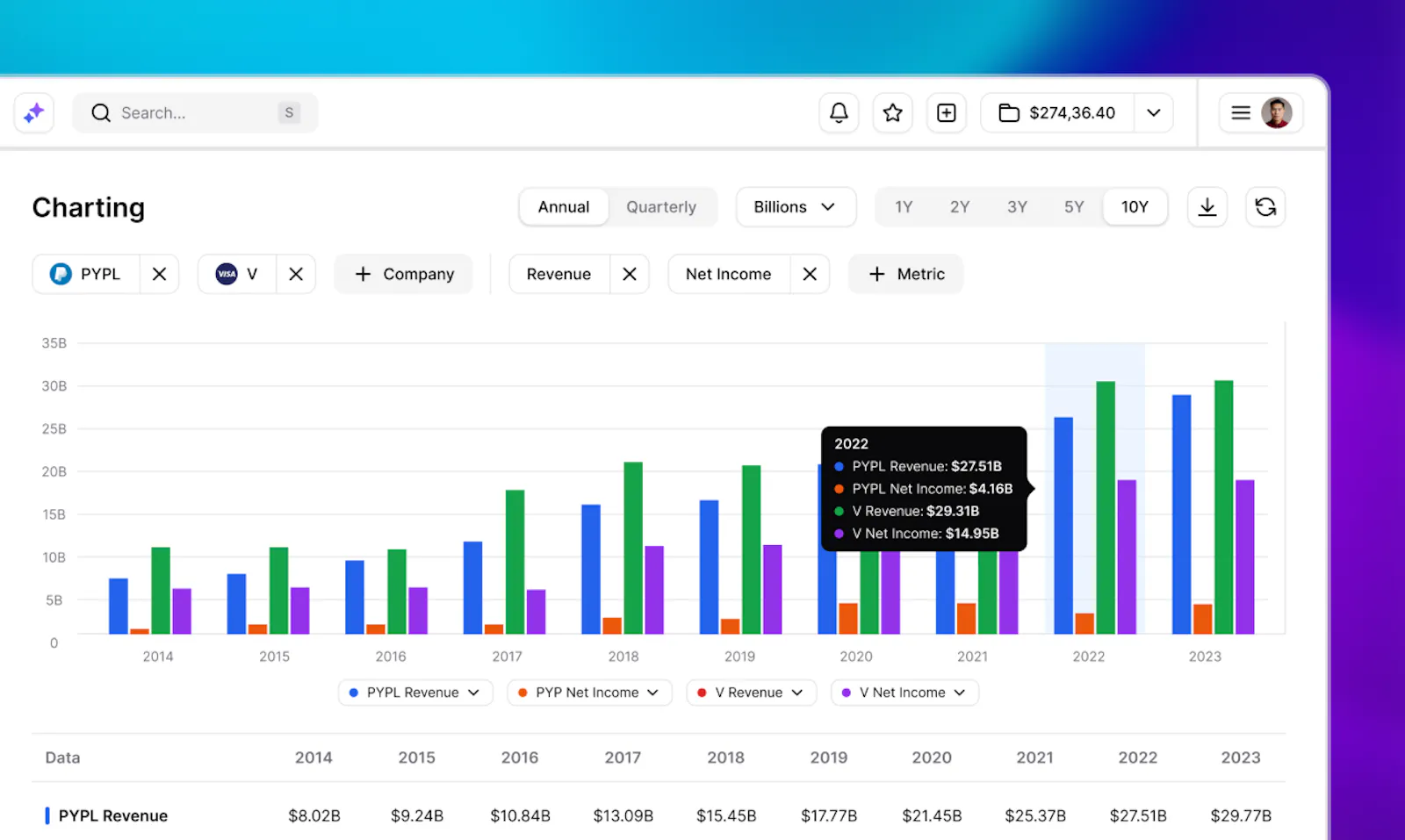Remove Revenue metric with X
The image size is (1405, 840).
(630, 274)
